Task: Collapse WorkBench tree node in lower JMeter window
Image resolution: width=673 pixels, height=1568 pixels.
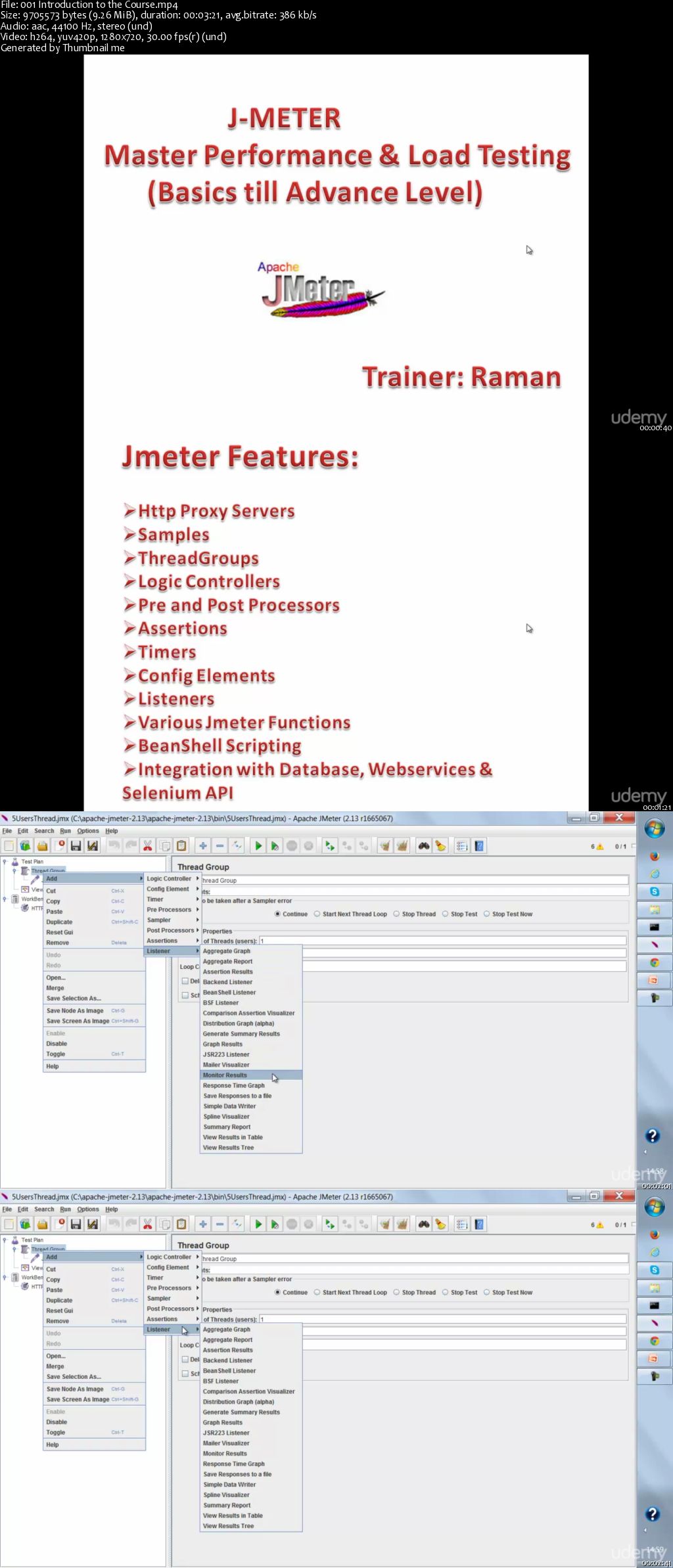Action: click(5, 1278)
